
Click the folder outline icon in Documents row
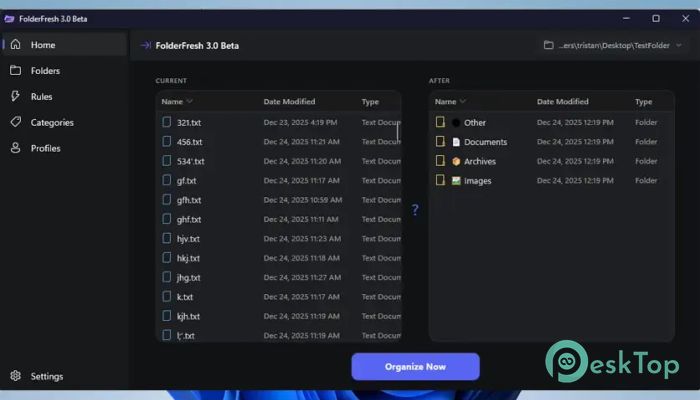tap(440, 142)
